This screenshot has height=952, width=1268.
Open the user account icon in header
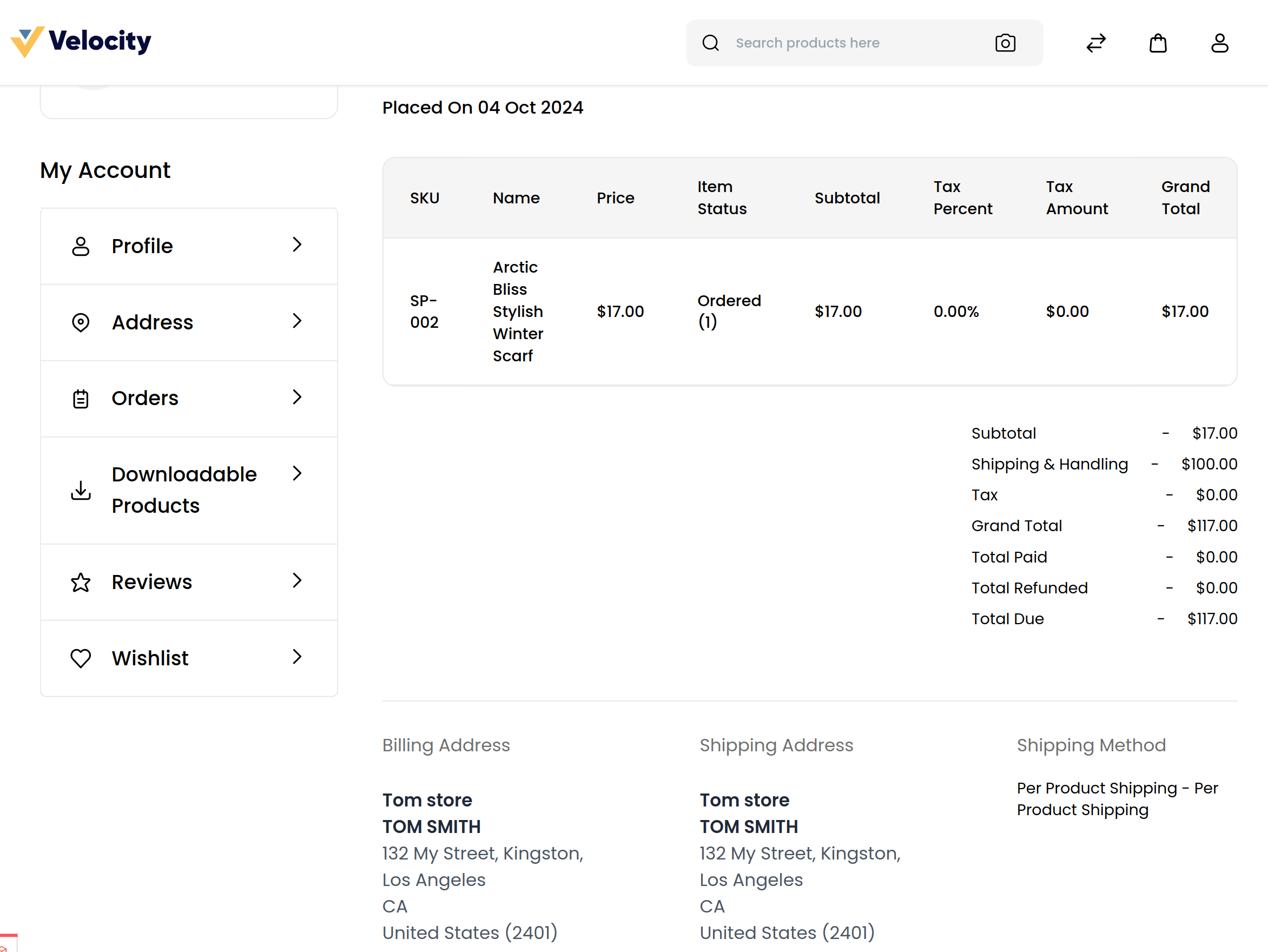1219,43
